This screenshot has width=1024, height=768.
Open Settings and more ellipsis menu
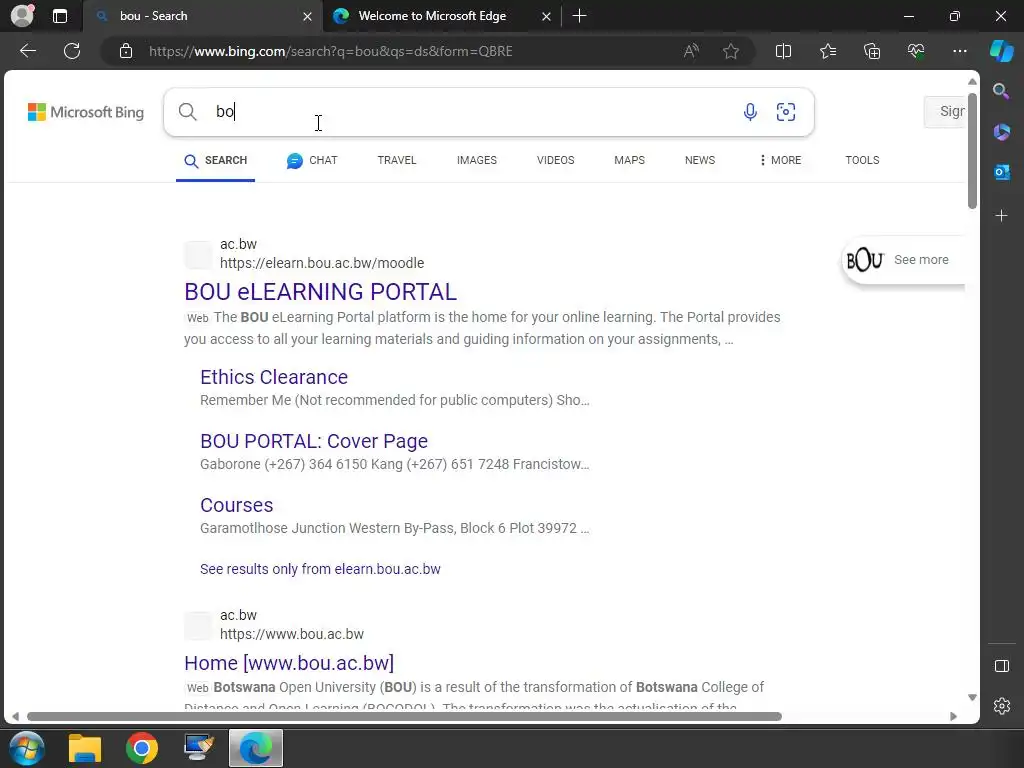pos(959,51)
